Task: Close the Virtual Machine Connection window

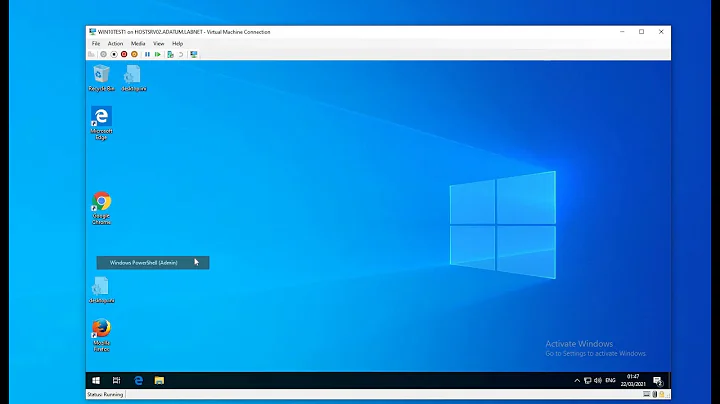Action: point(661,32)
